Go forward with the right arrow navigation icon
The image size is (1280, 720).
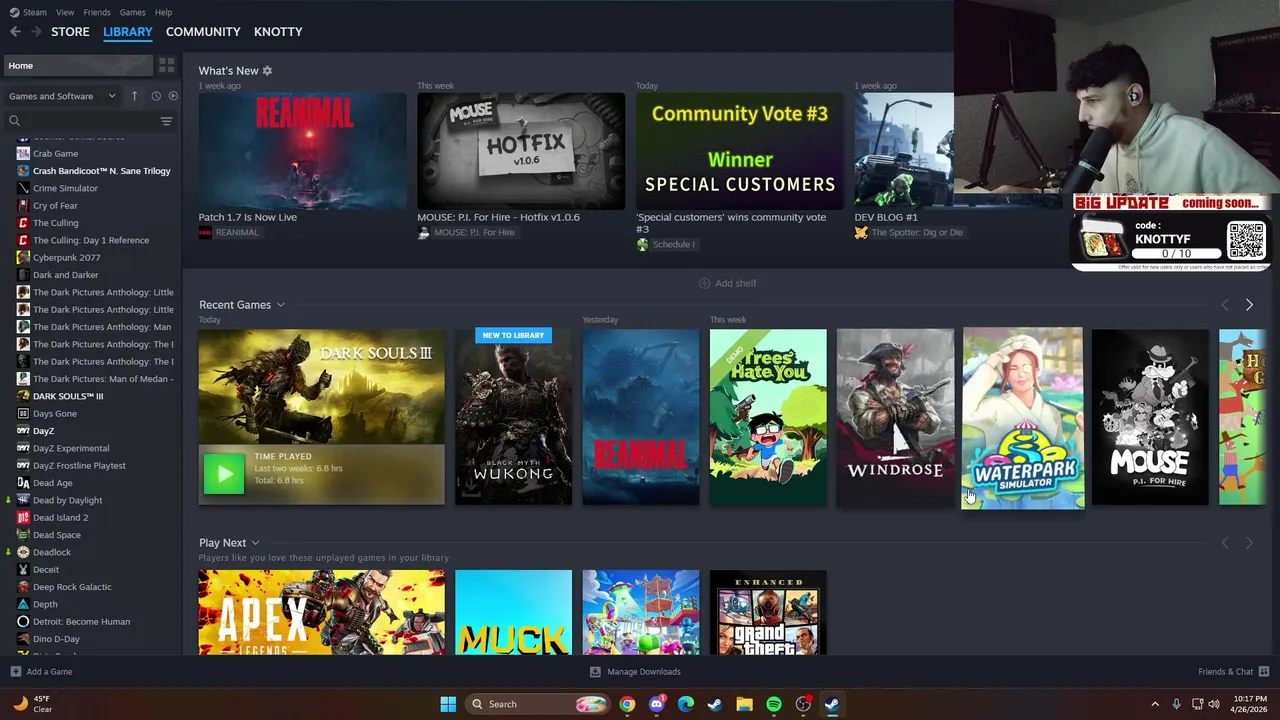[x=36, y=32]
